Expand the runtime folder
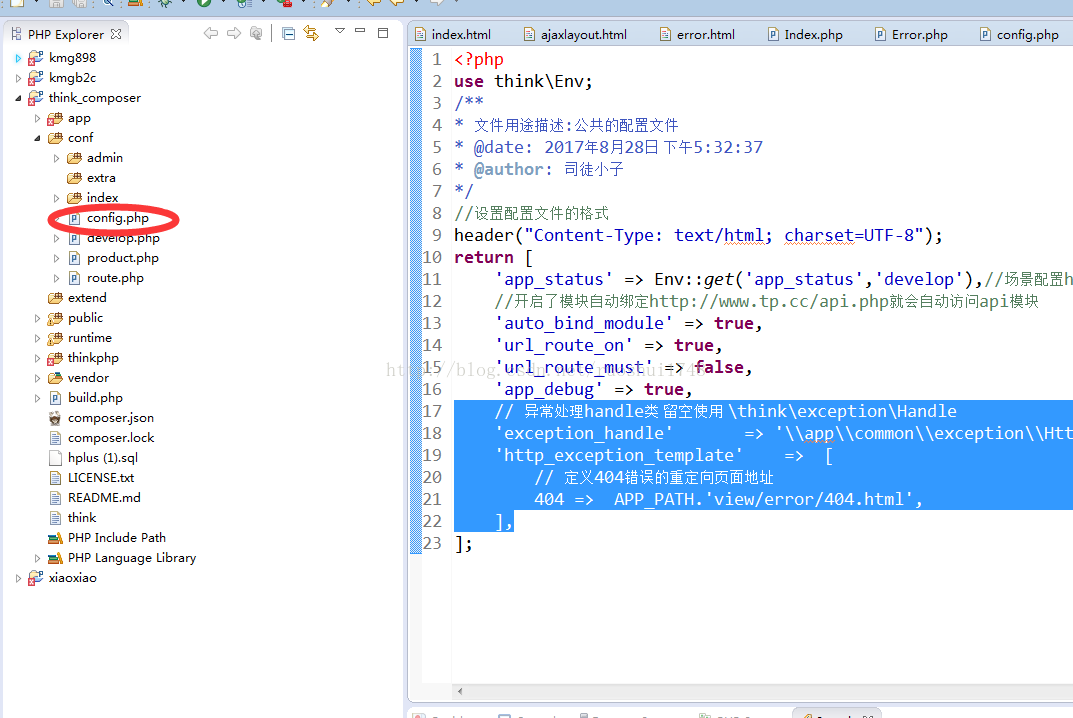 pyautogui.click(x=38, y=338)
